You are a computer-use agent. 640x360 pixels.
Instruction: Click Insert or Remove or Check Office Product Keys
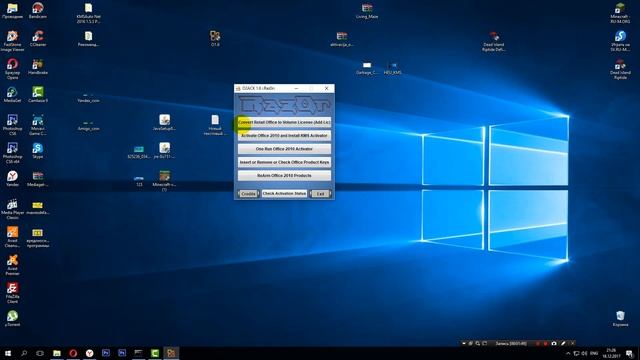pos(284,162)
